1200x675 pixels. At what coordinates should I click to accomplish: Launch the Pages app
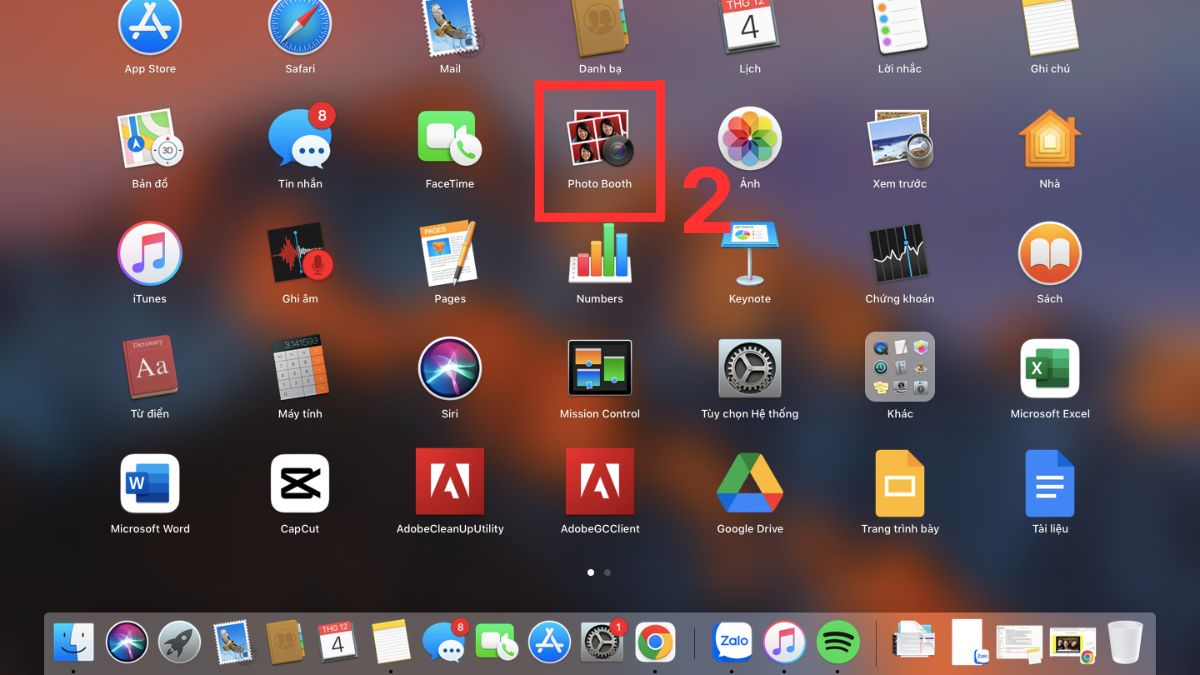coord(450,253)
